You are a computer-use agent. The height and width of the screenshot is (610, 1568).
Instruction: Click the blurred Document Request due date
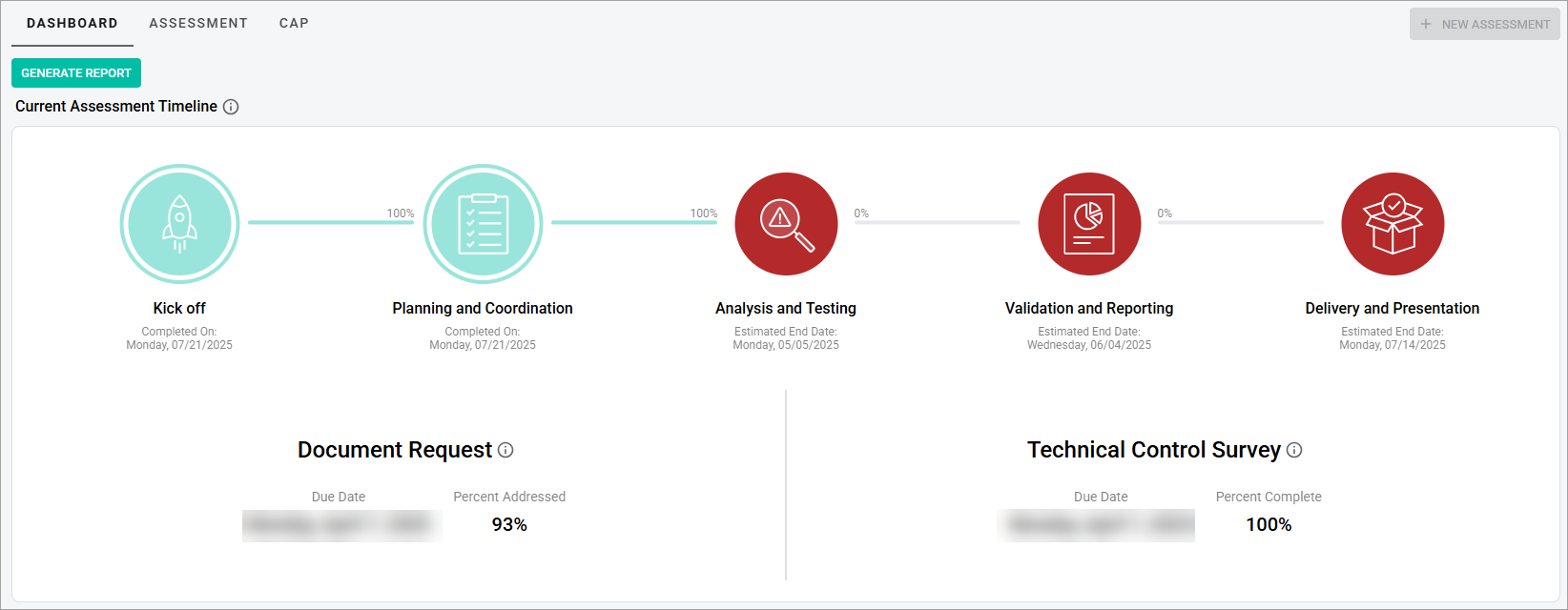click(x=341, y=525)
